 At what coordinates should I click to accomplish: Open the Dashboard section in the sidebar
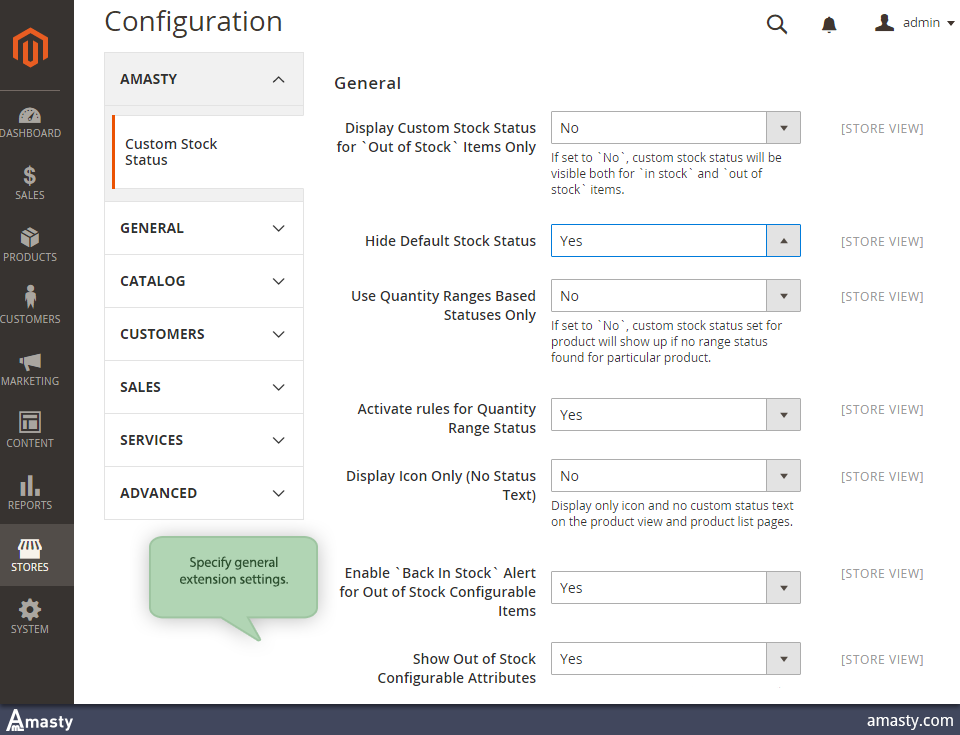[x=30, y=122]
